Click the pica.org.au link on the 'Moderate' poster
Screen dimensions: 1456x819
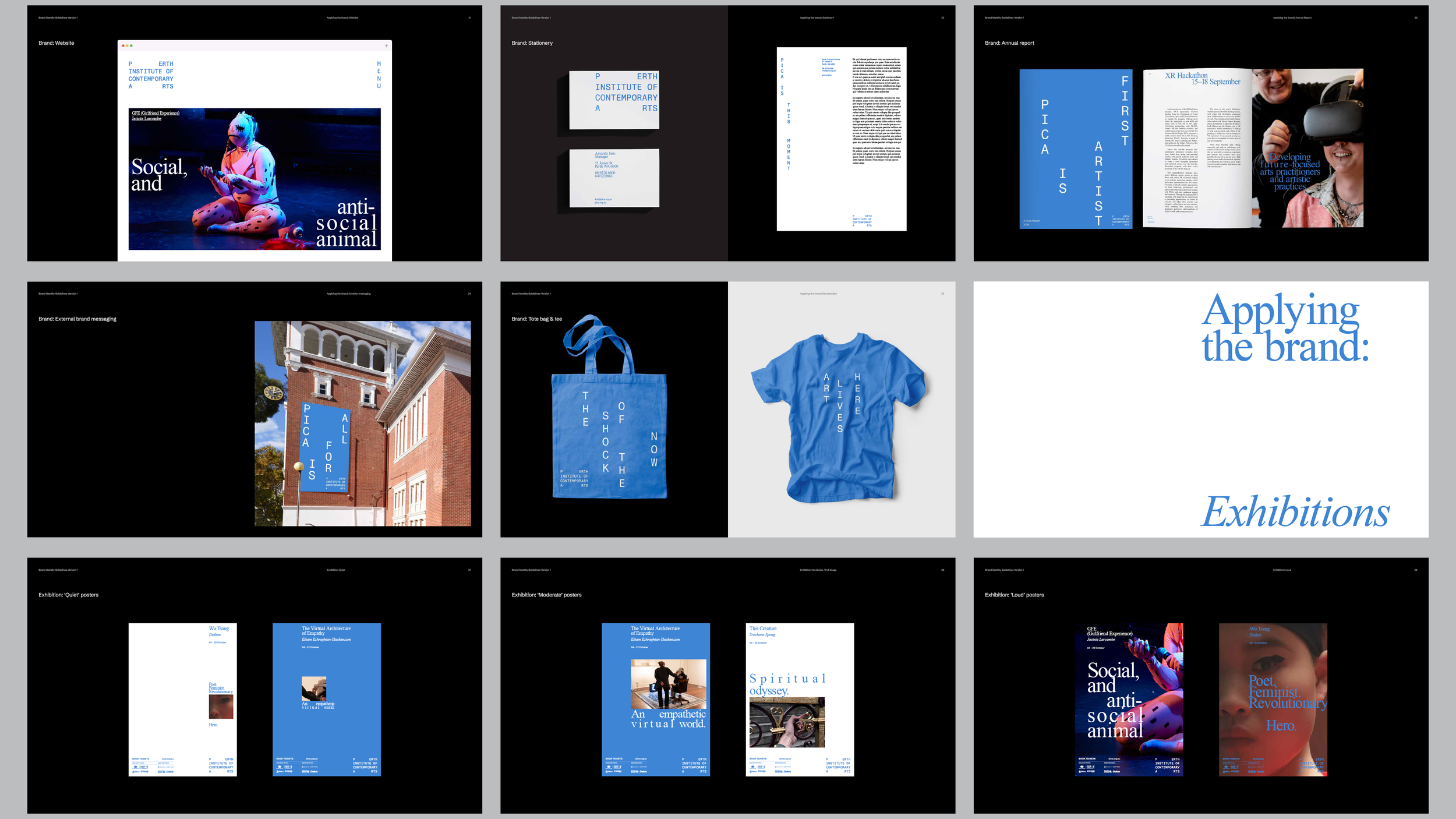pos(641,758)
